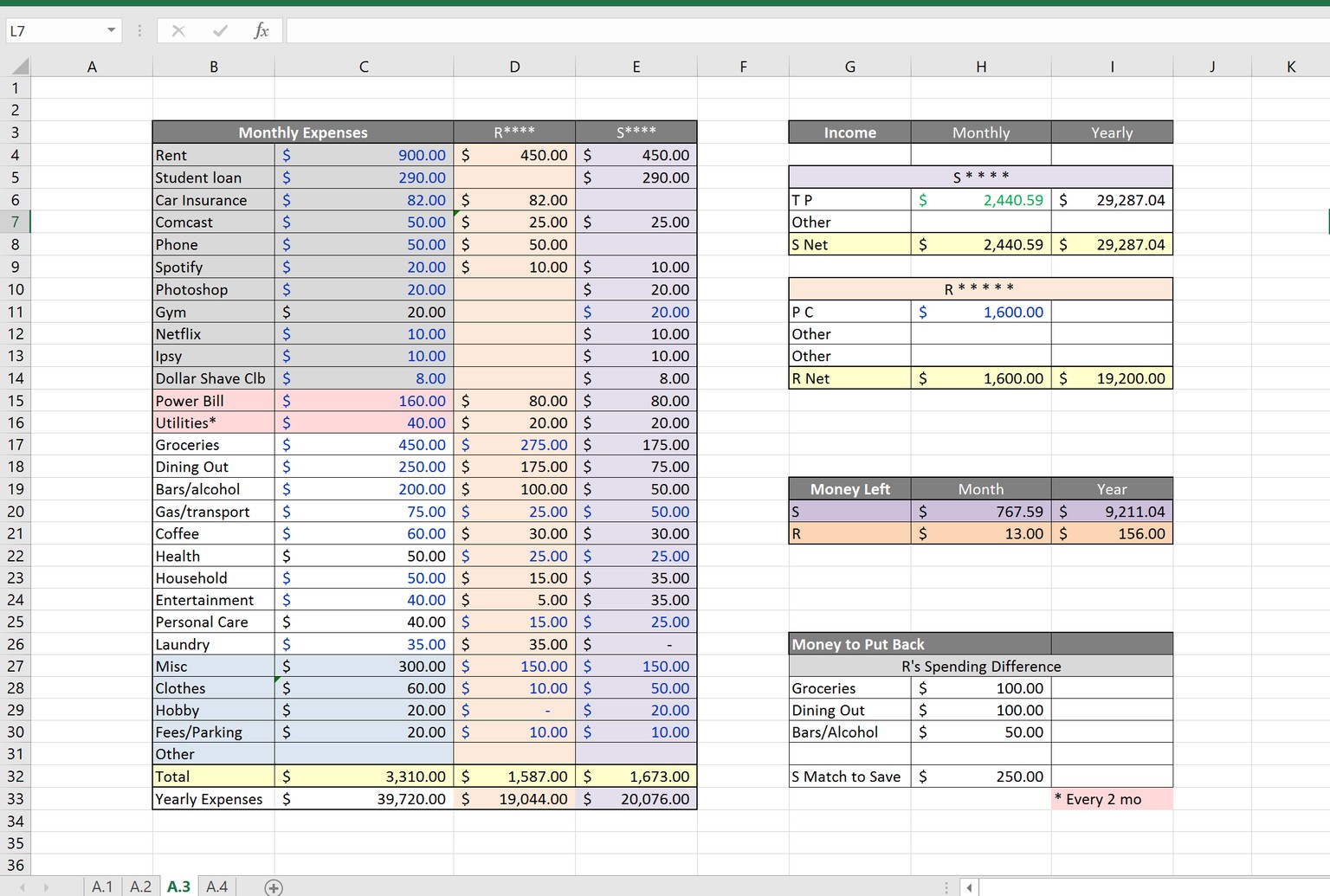Image resolution: width=1330 pixels, height=896 pixels.
Task: Click the 20,076.00 yearly cell
Action: click(636, 799)
